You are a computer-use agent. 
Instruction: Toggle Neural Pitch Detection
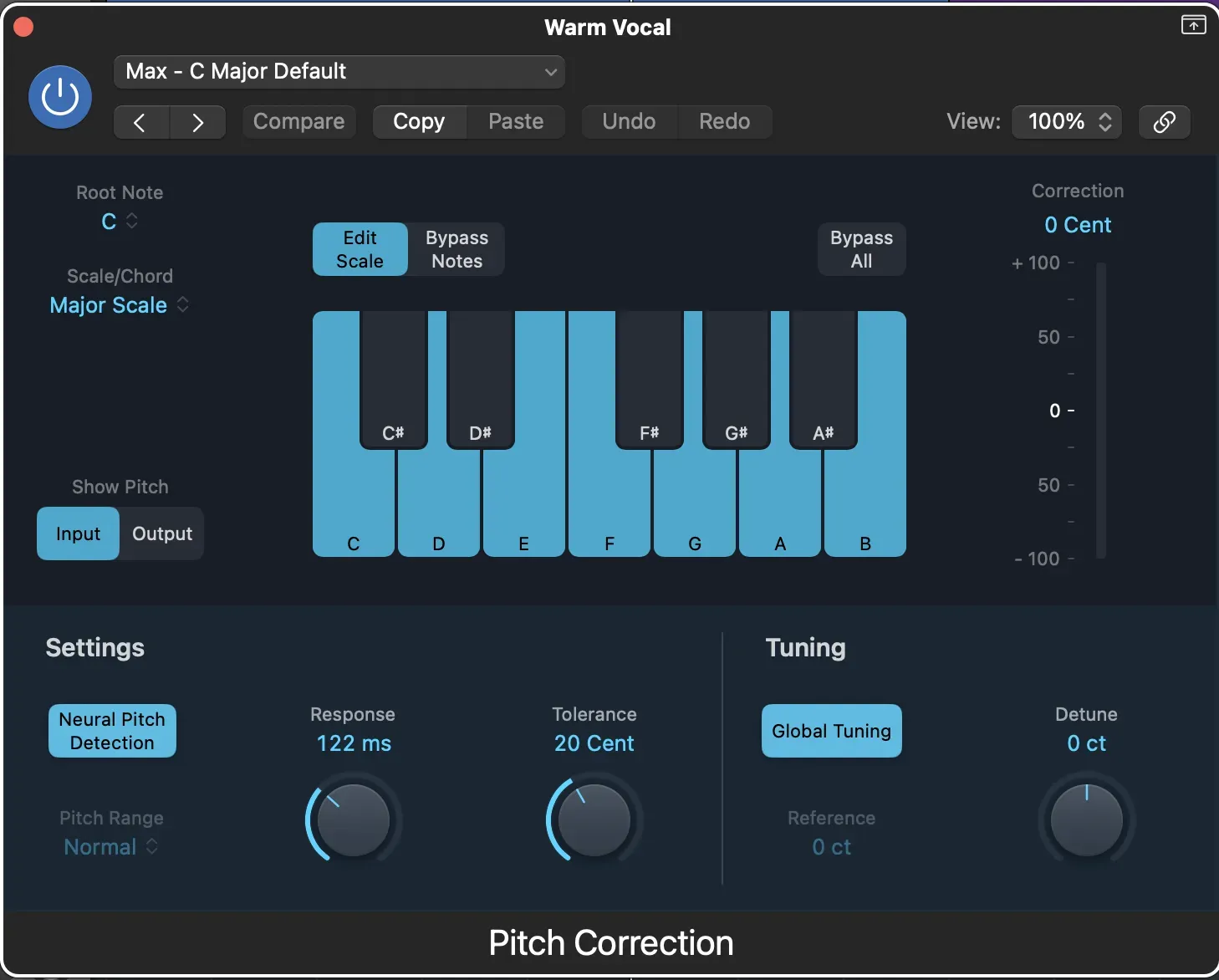click(112, 731)
